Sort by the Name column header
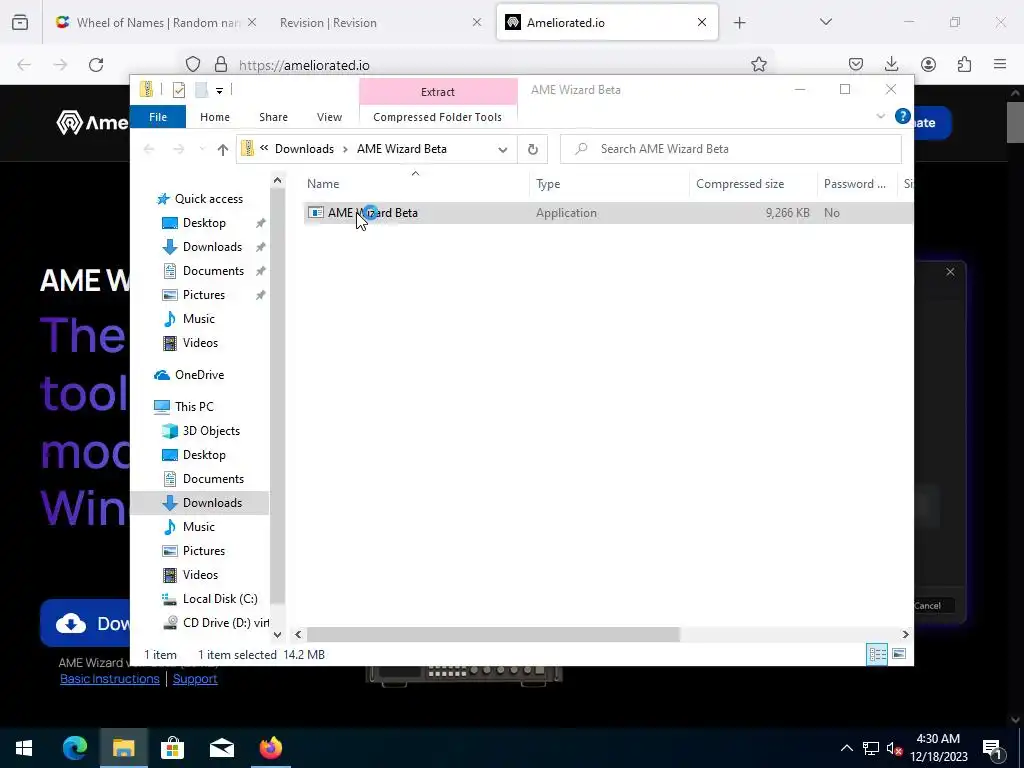Viewport: 1024px width, 768px height. [323, 184]
